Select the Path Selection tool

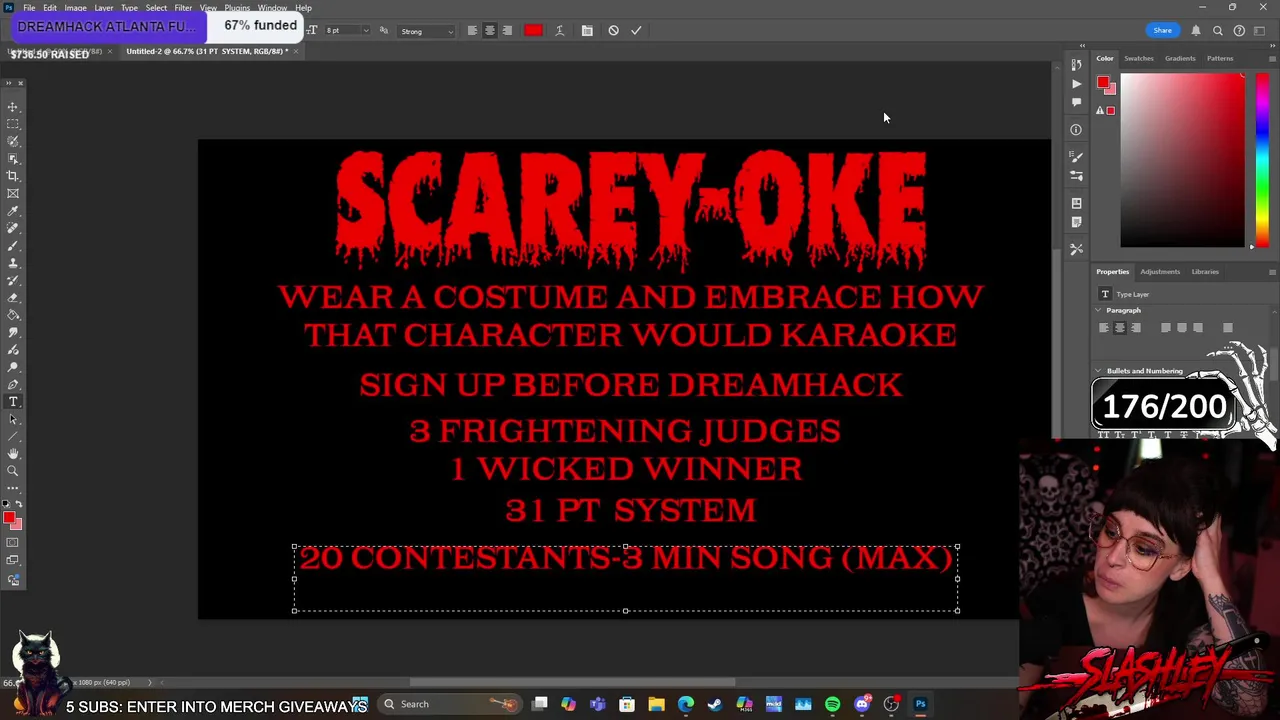[13, 419]
